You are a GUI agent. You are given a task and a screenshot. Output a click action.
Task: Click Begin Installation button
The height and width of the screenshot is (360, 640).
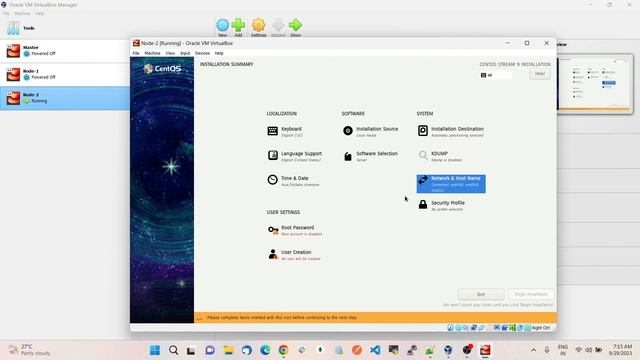(x=531, y=294)
